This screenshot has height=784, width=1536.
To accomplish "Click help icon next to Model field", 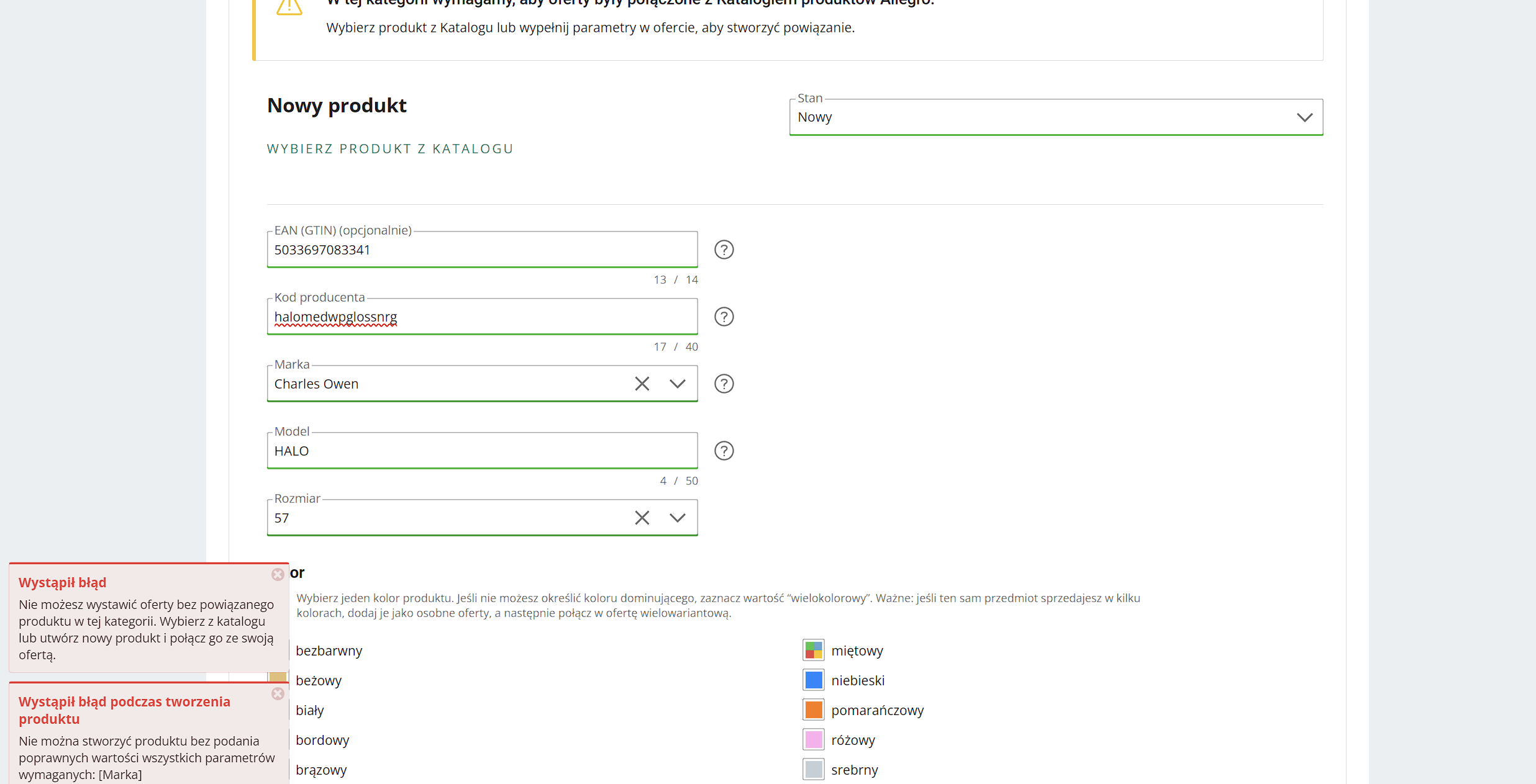I will [724, 451].
